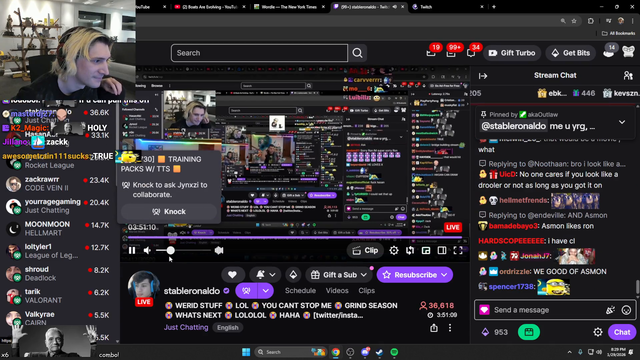Open chat settings gear
Image resolution: width=640 pixels, height=360 pixels.
pos(598,332)
